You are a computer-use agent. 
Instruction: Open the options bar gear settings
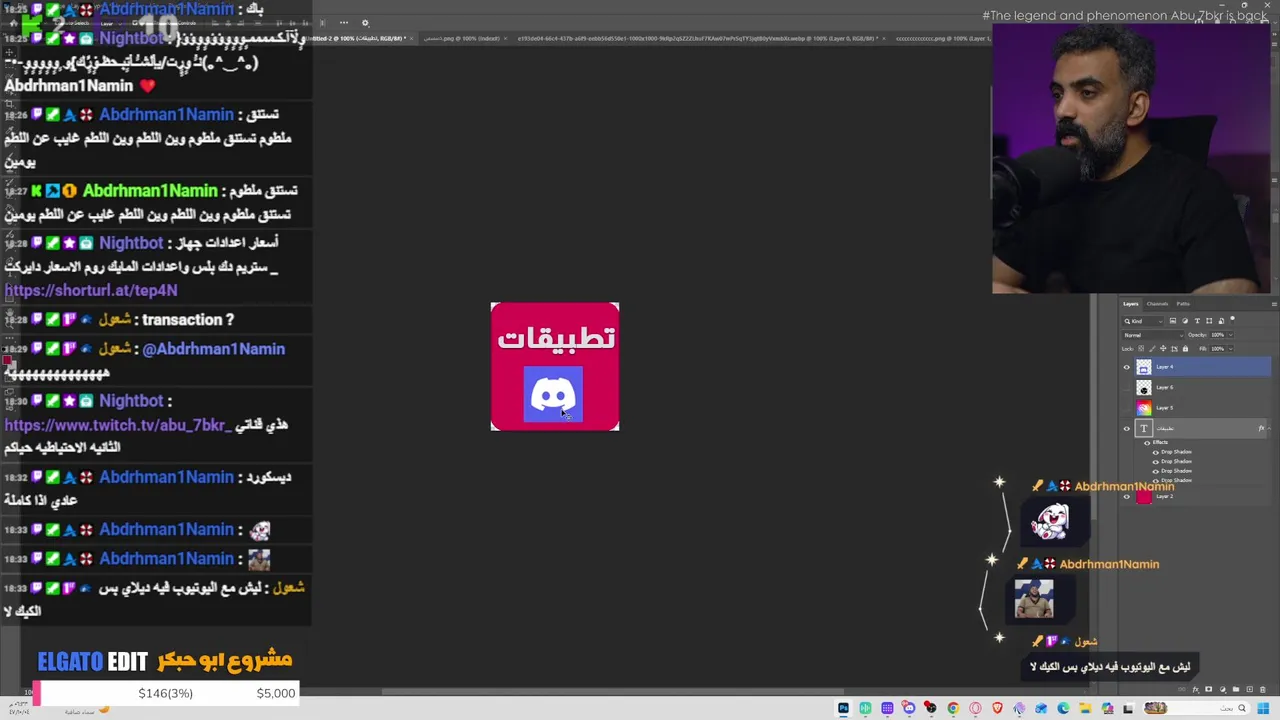[365, 22]
